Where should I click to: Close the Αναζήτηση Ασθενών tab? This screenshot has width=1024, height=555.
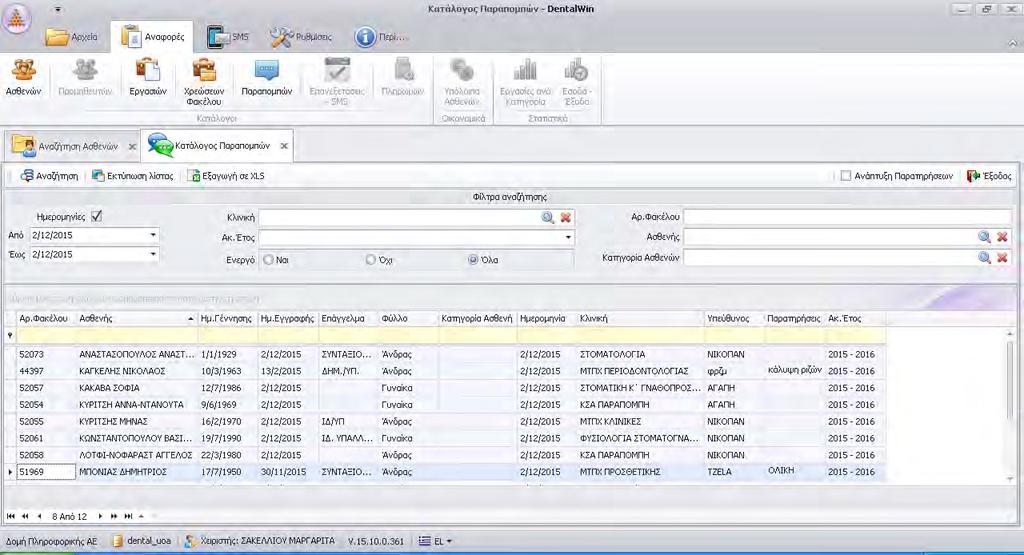point(132,147)
